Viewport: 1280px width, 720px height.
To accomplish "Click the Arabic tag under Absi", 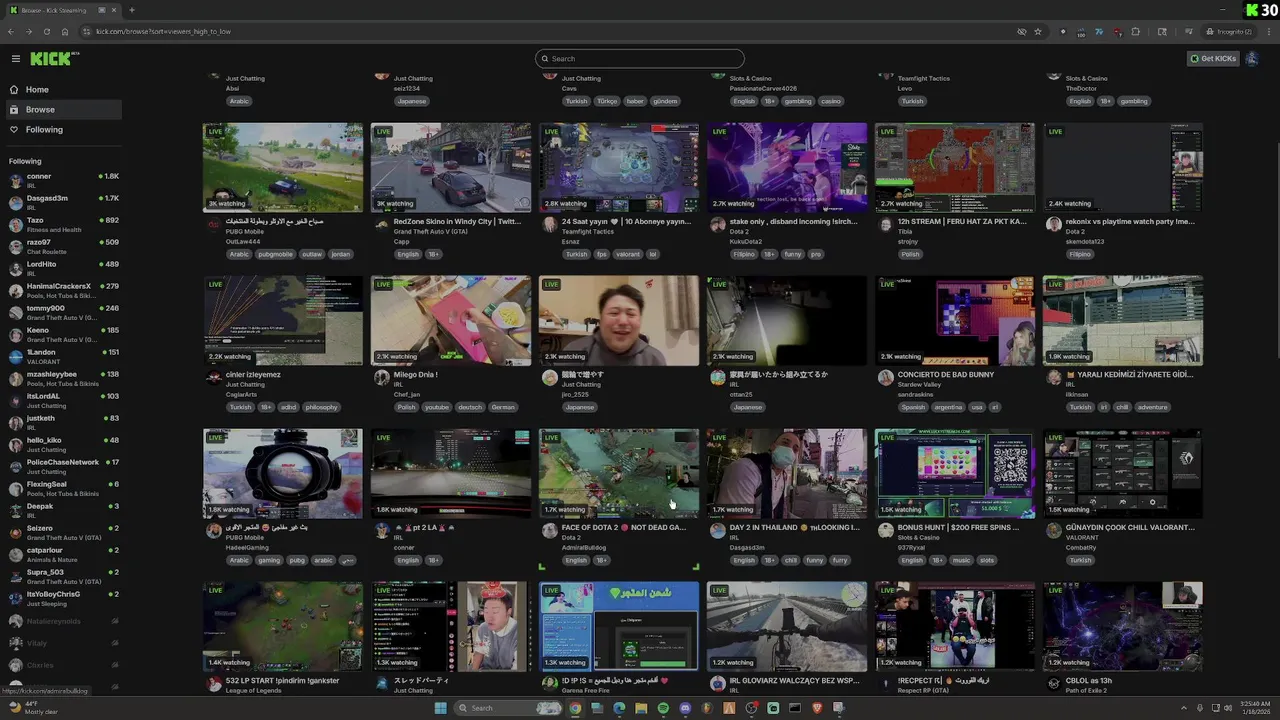I will (x=239, y=101).
